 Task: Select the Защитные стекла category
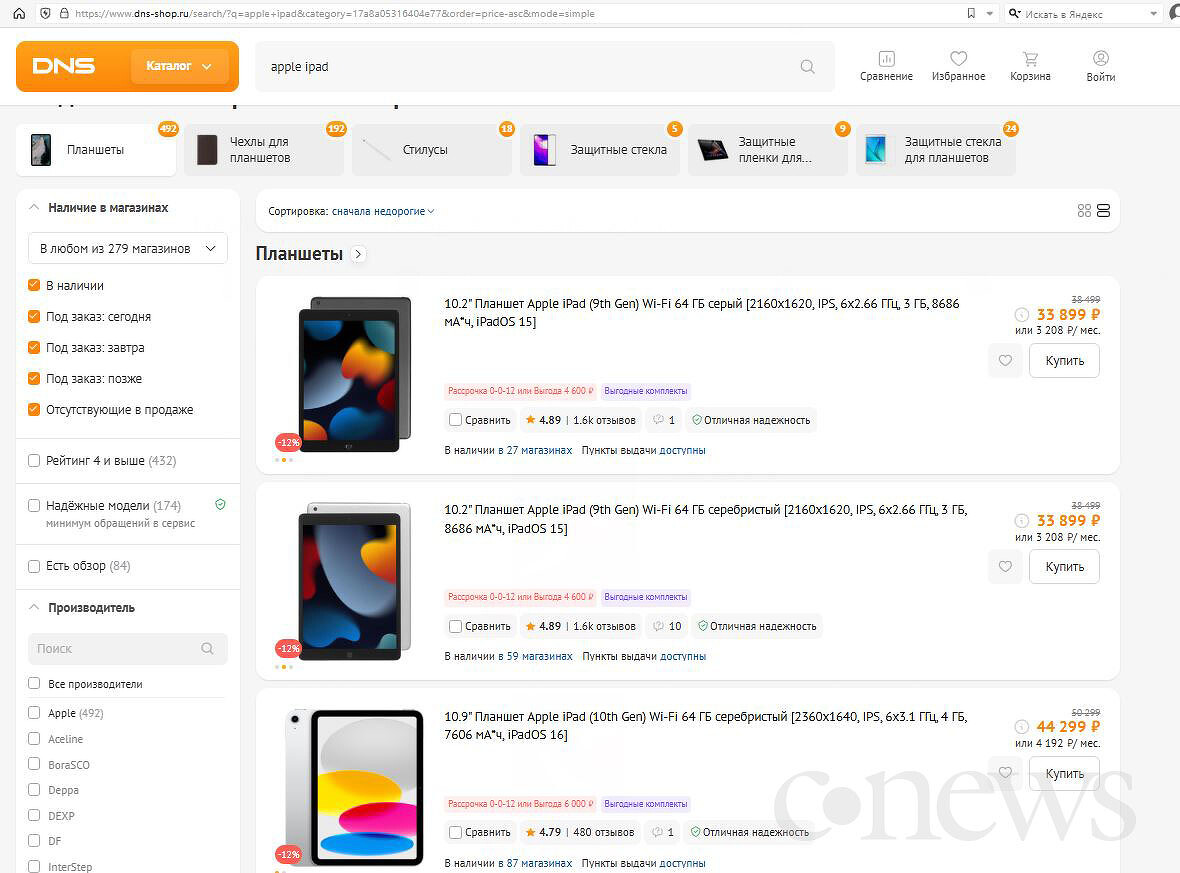point(600,150)
